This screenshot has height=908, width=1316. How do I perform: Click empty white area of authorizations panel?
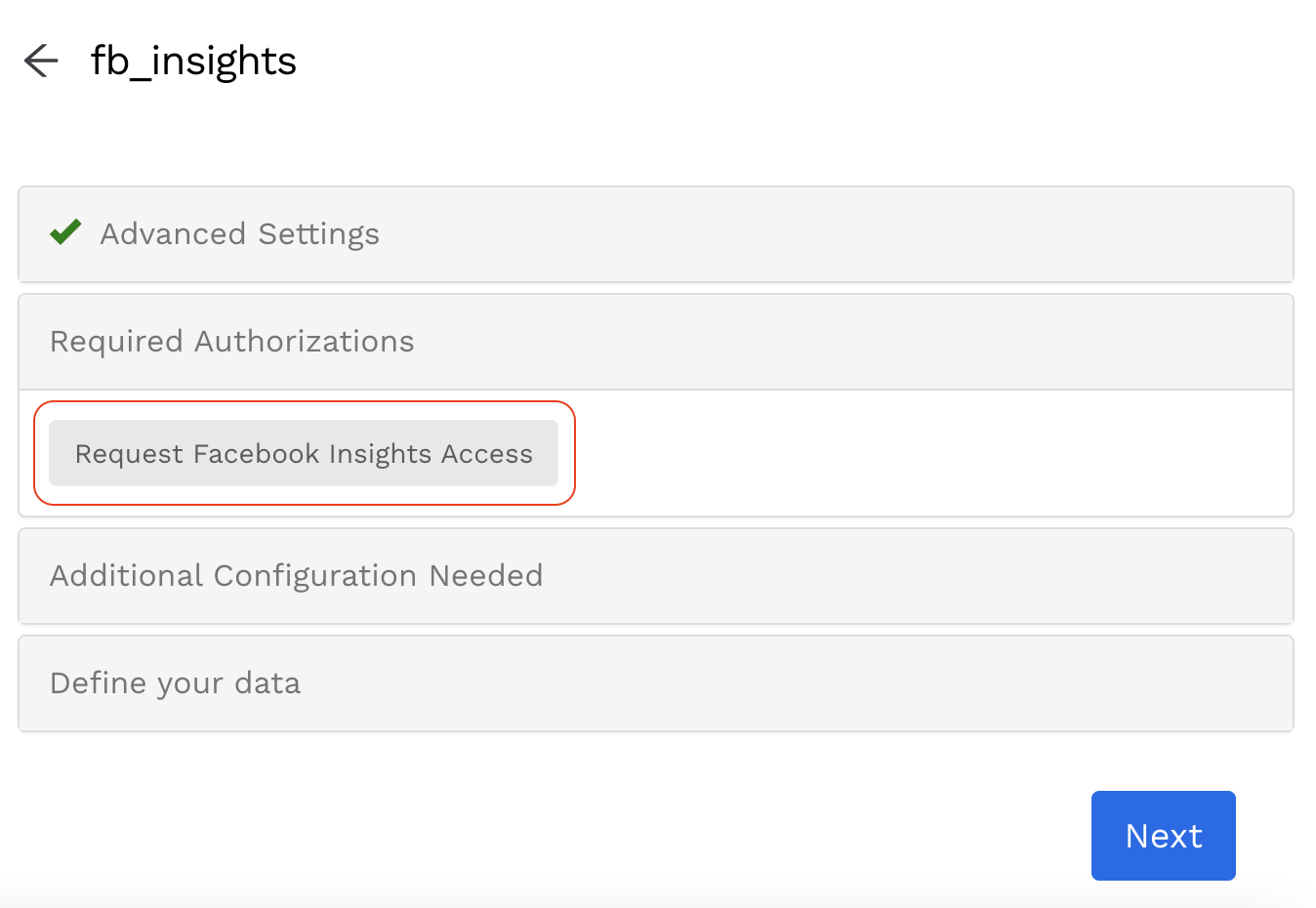pyautogui.click(x=927, y=453)
